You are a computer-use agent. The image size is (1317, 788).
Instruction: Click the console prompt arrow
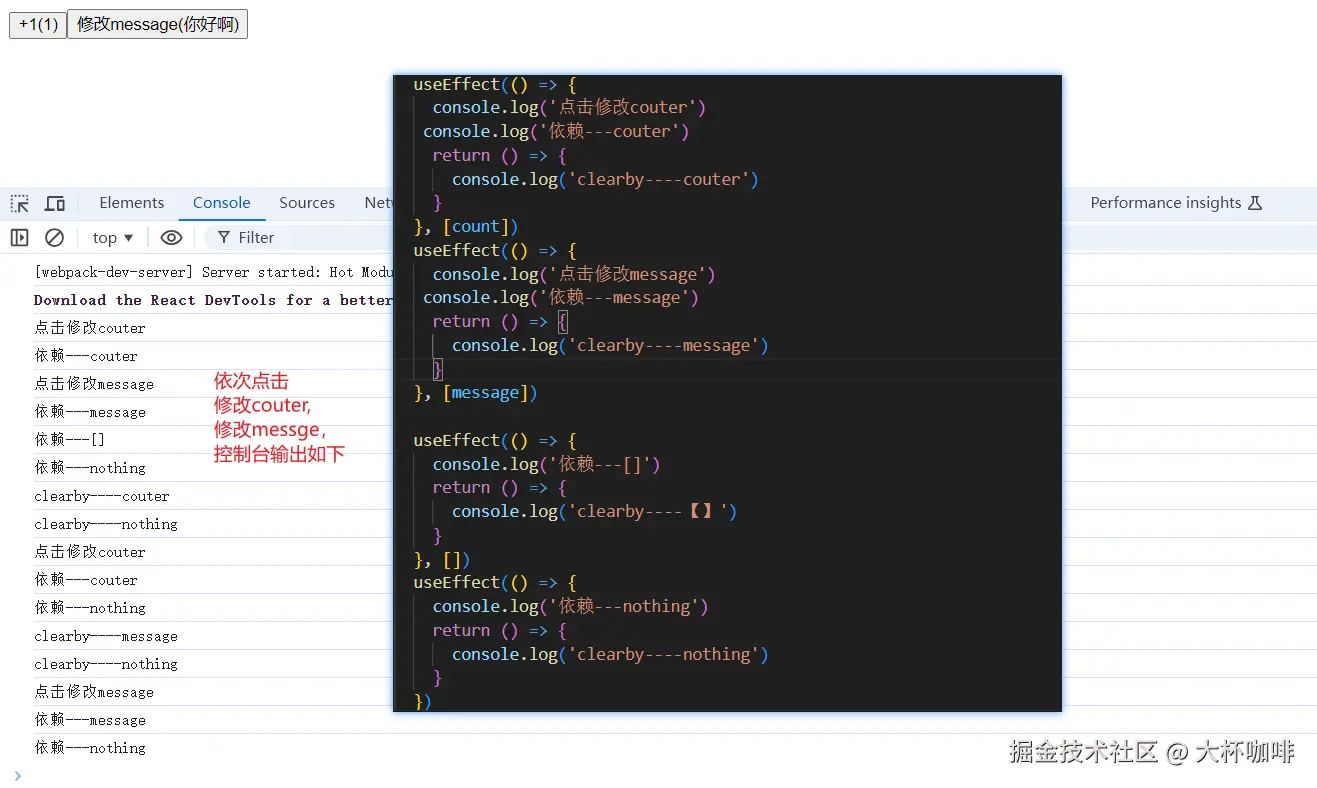pos(17,775)
